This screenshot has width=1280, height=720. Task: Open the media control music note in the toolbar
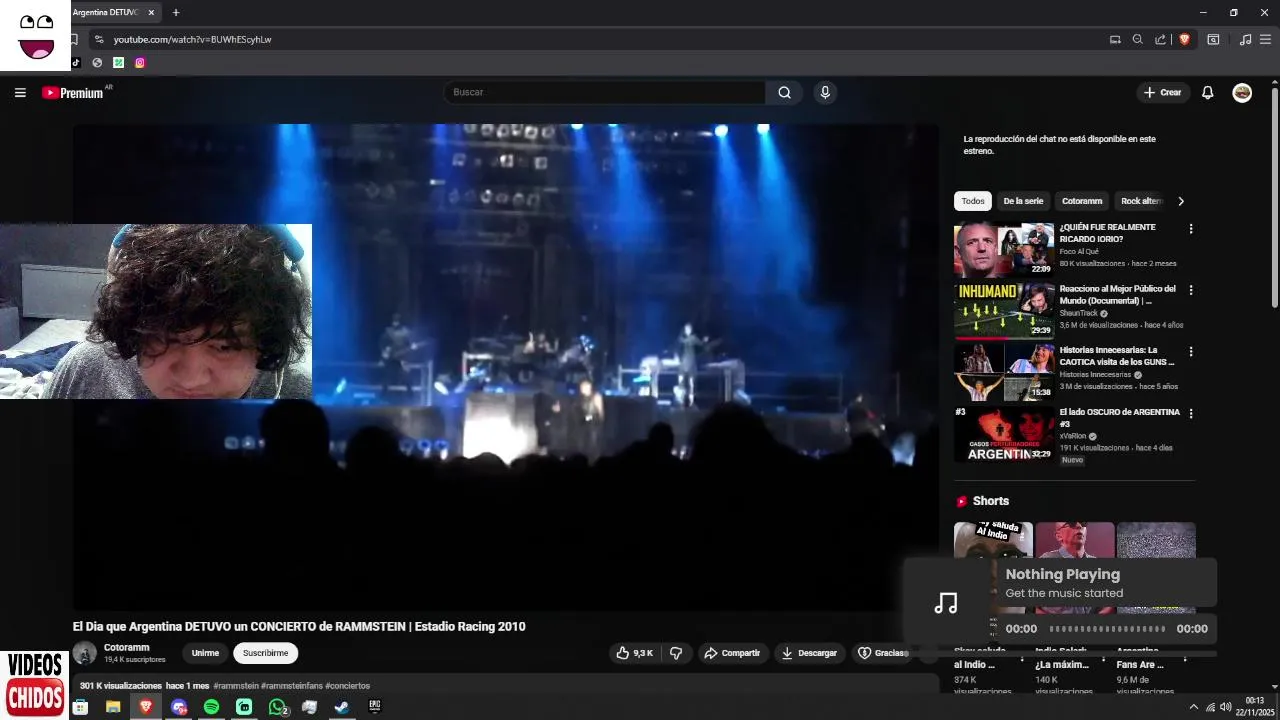click(x=1245, y=39)
